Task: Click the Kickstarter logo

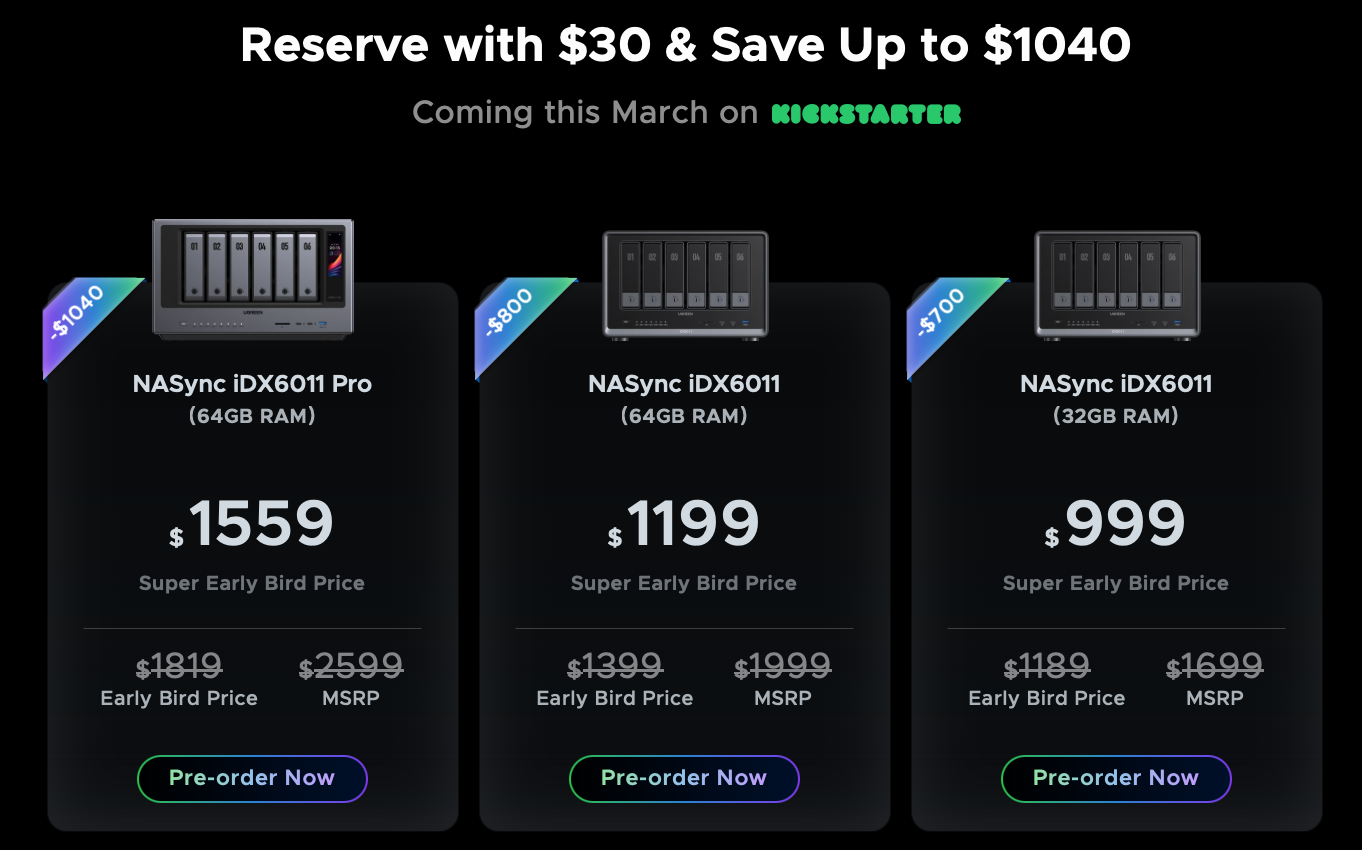Action: pyautogui.click(x=866, y=113)
